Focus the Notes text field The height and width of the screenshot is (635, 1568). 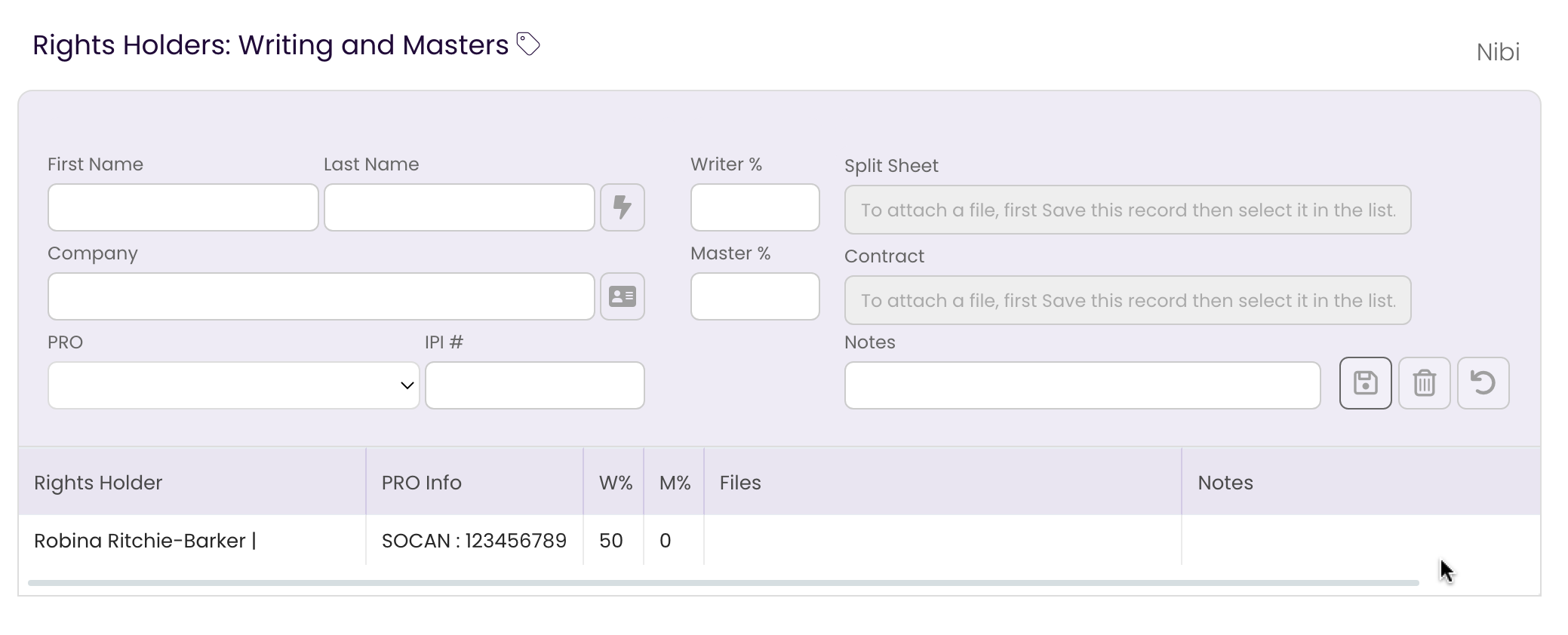tap(1083, 385)
